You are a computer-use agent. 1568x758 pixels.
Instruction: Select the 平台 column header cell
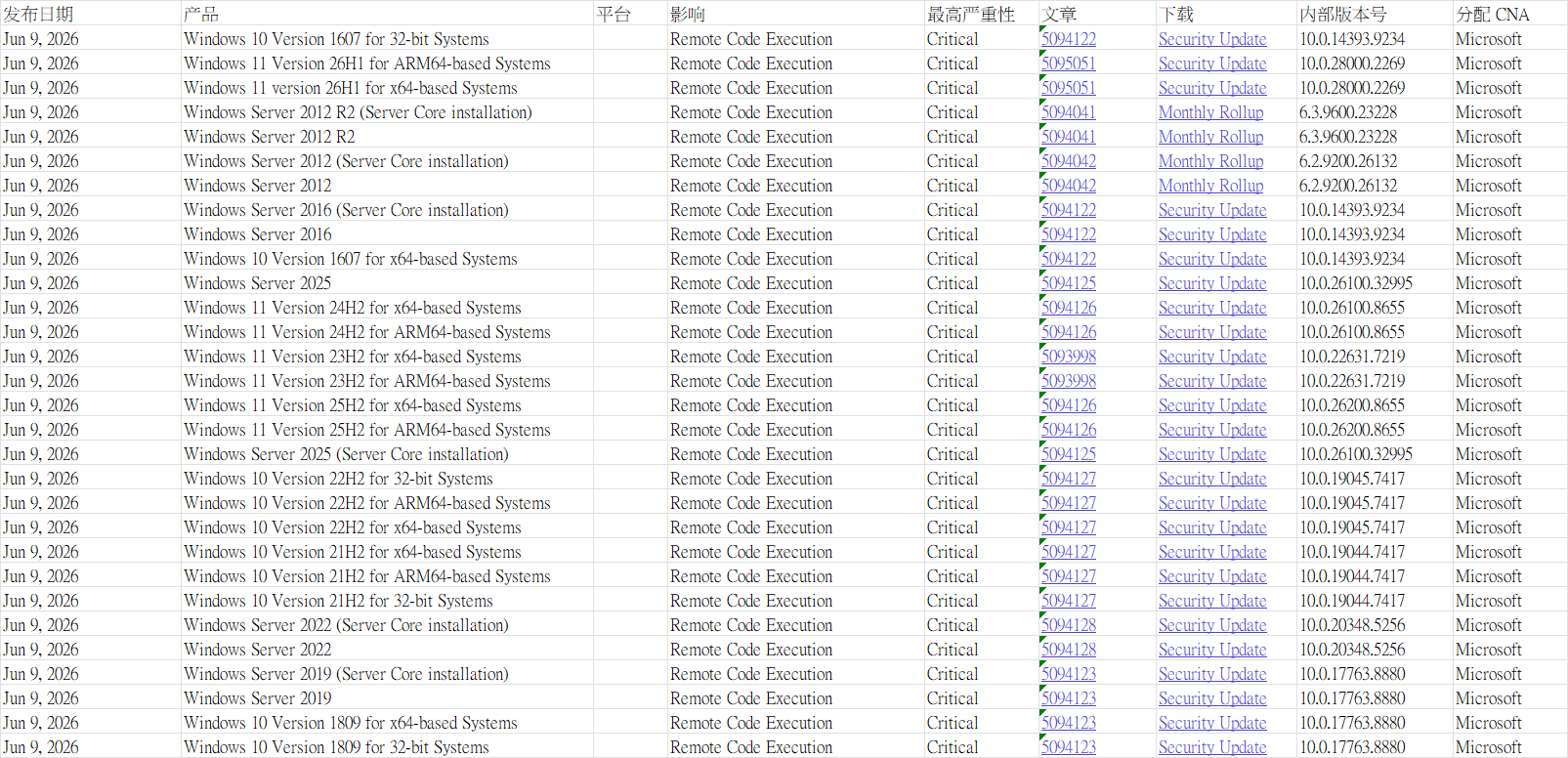(630, 14)
